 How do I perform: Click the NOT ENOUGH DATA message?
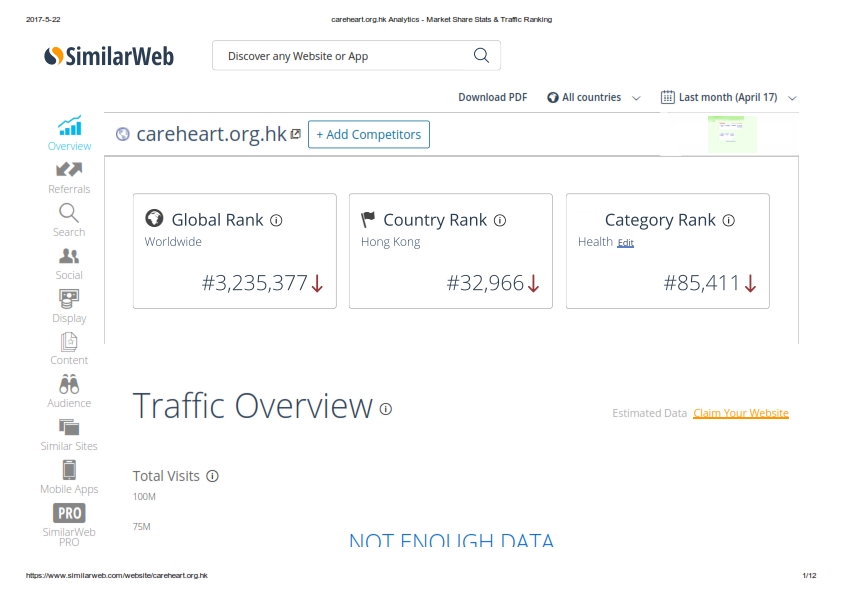pyautogui.click(x=451, y=540)
